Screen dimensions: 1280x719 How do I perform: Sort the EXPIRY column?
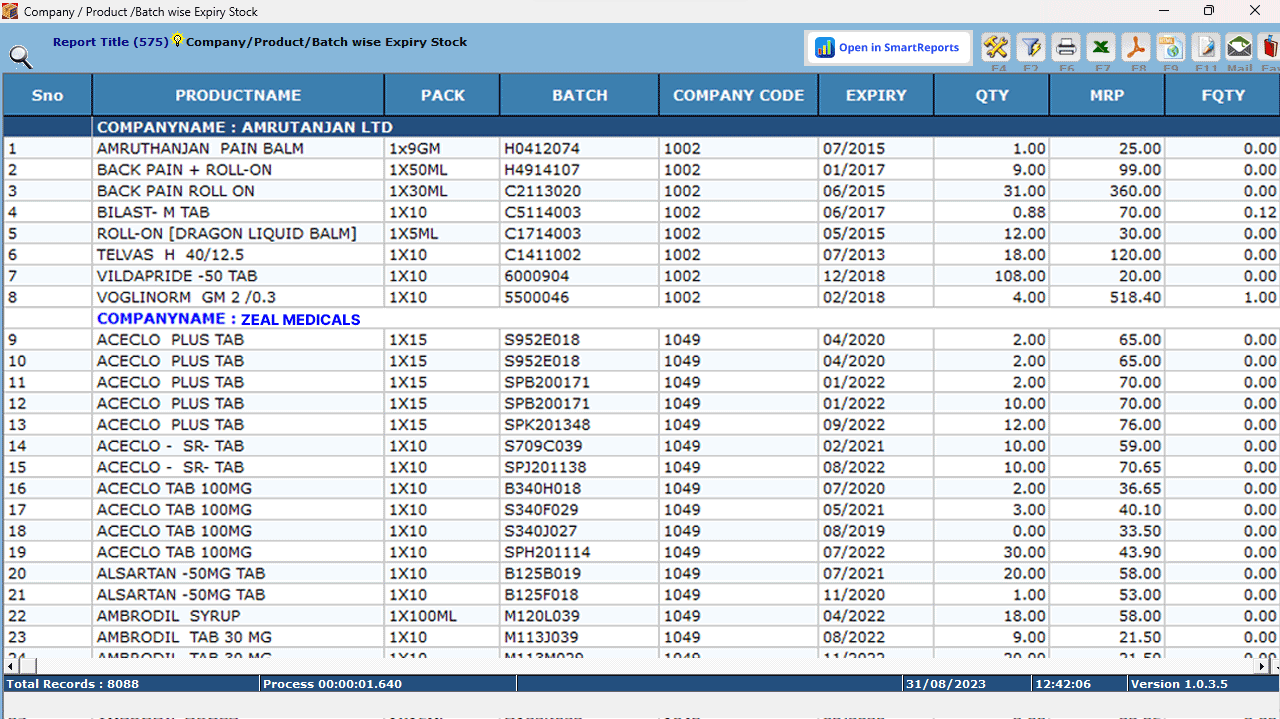click(x=876, y=95)
